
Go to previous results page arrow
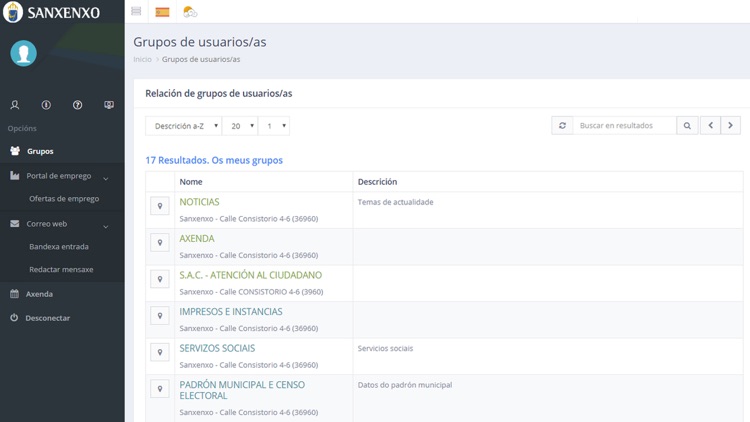[x=710, y=125]
